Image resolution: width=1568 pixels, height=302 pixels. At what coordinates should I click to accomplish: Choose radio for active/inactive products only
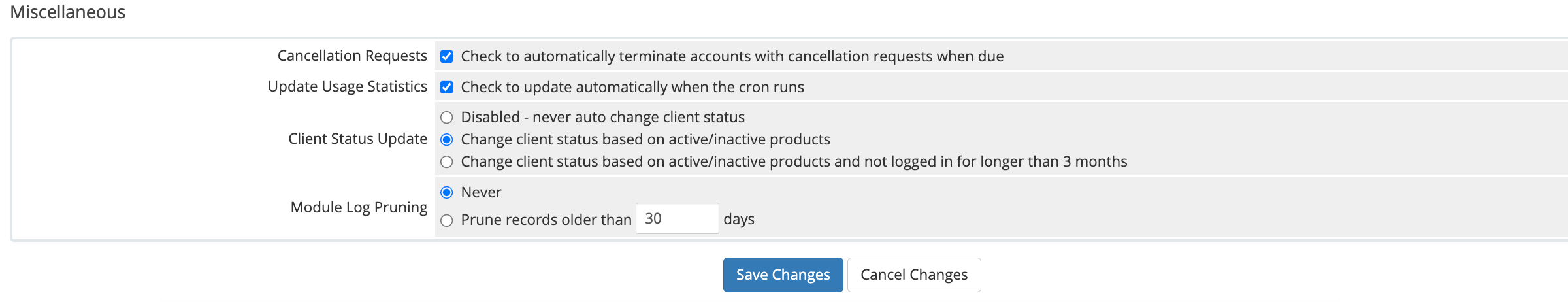pyautogui.click(x=447, y=140)
